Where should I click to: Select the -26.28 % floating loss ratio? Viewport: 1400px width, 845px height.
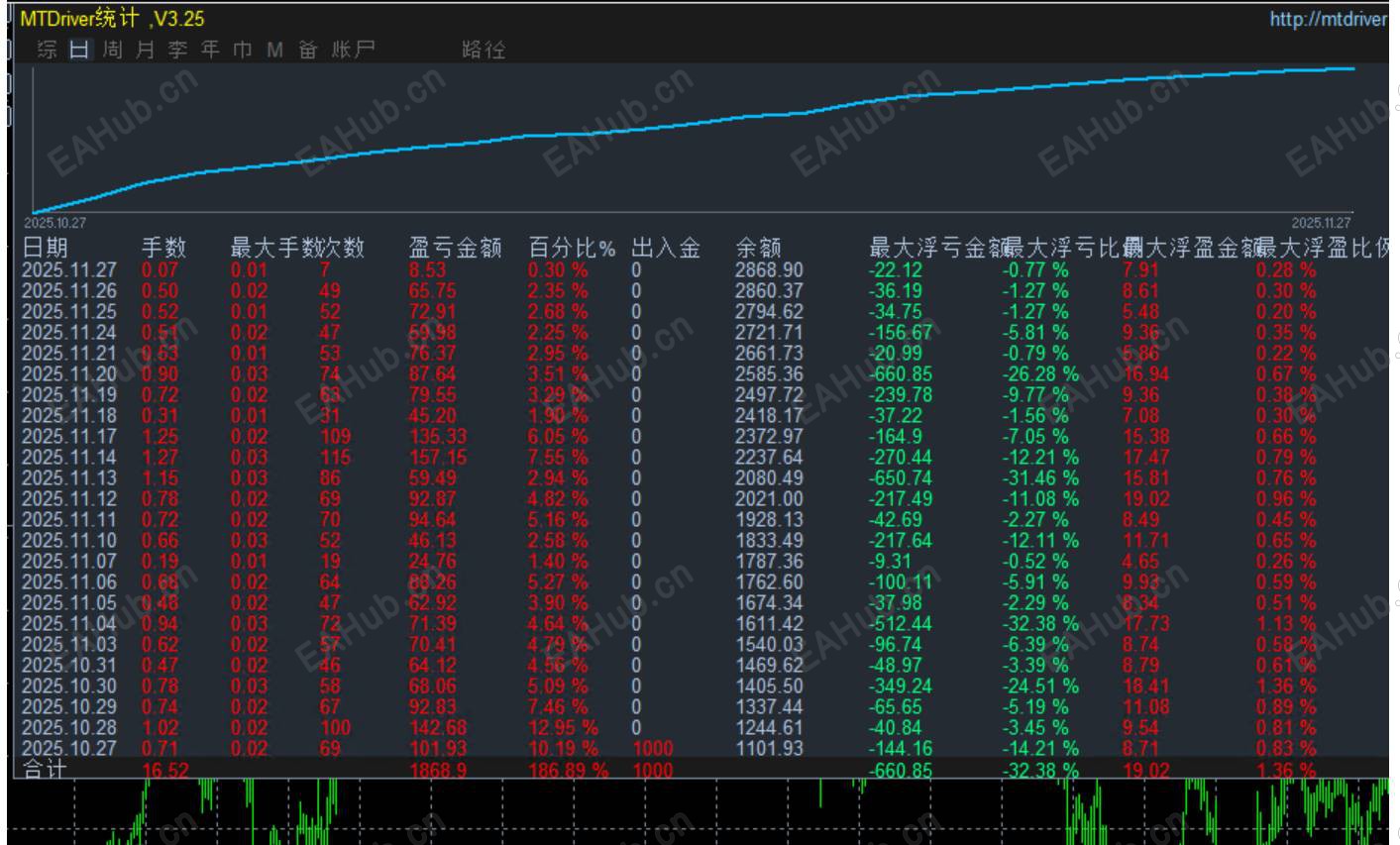point(1040,374)
